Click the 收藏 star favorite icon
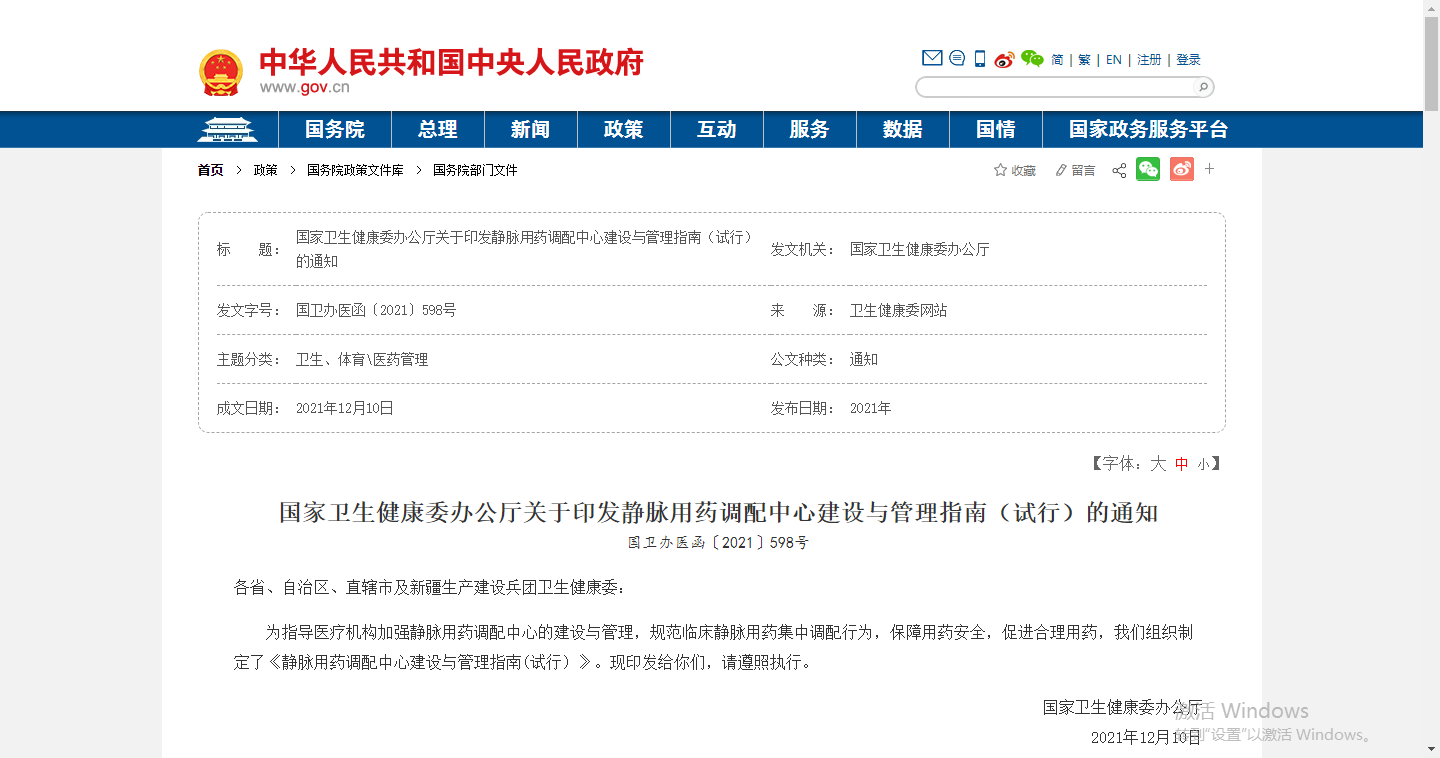This screenshot has width=1440, height=758. (x=1000, y=170)
